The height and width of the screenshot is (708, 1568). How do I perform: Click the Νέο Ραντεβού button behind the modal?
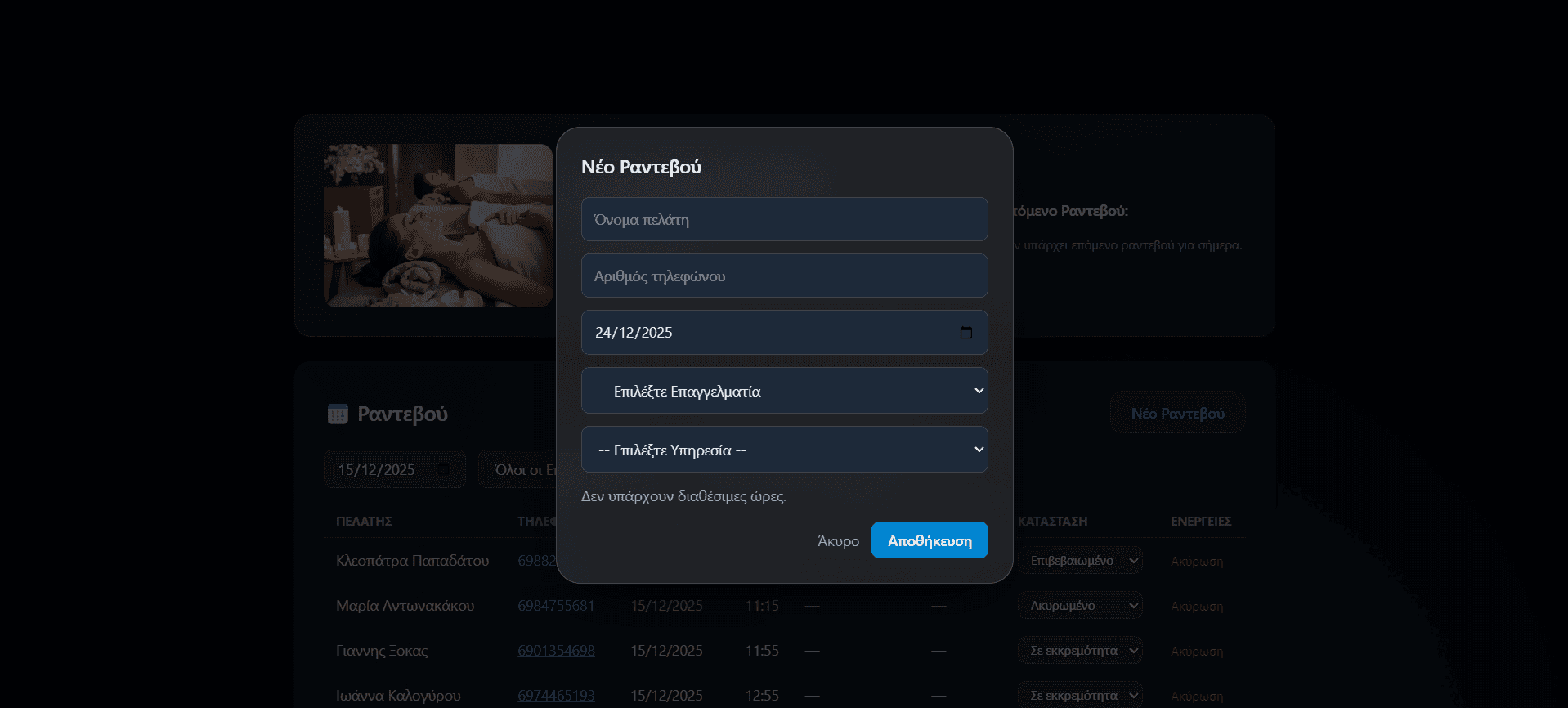tap(1177, 414)
